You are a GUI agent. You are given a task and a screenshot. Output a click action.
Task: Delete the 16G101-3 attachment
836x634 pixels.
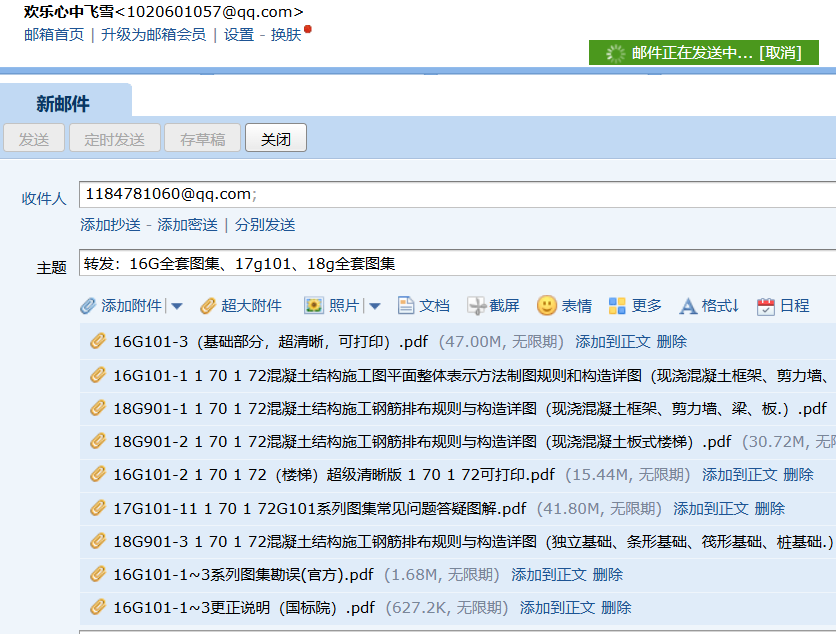672,341
